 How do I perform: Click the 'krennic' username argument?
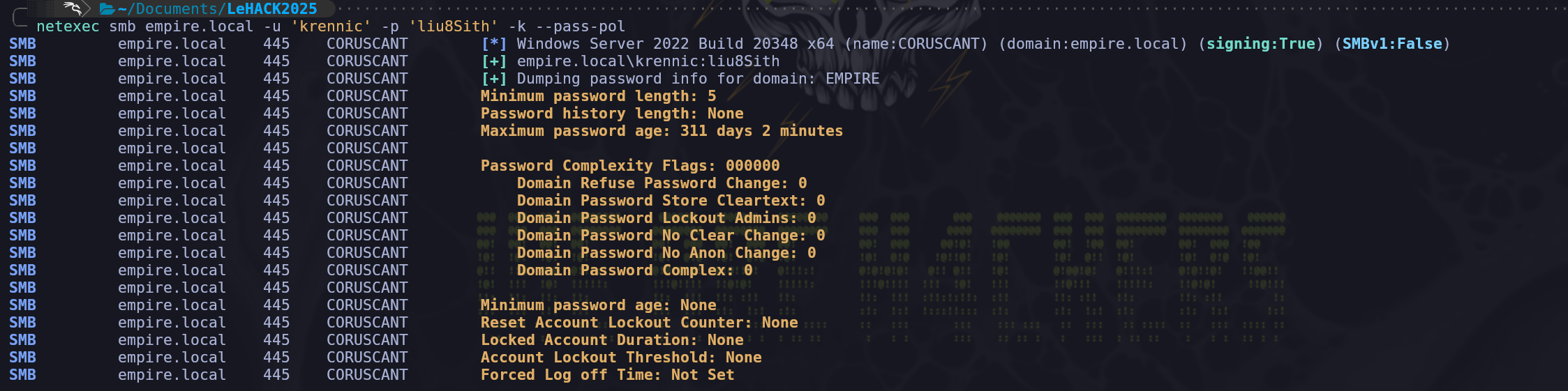point(331,26)
